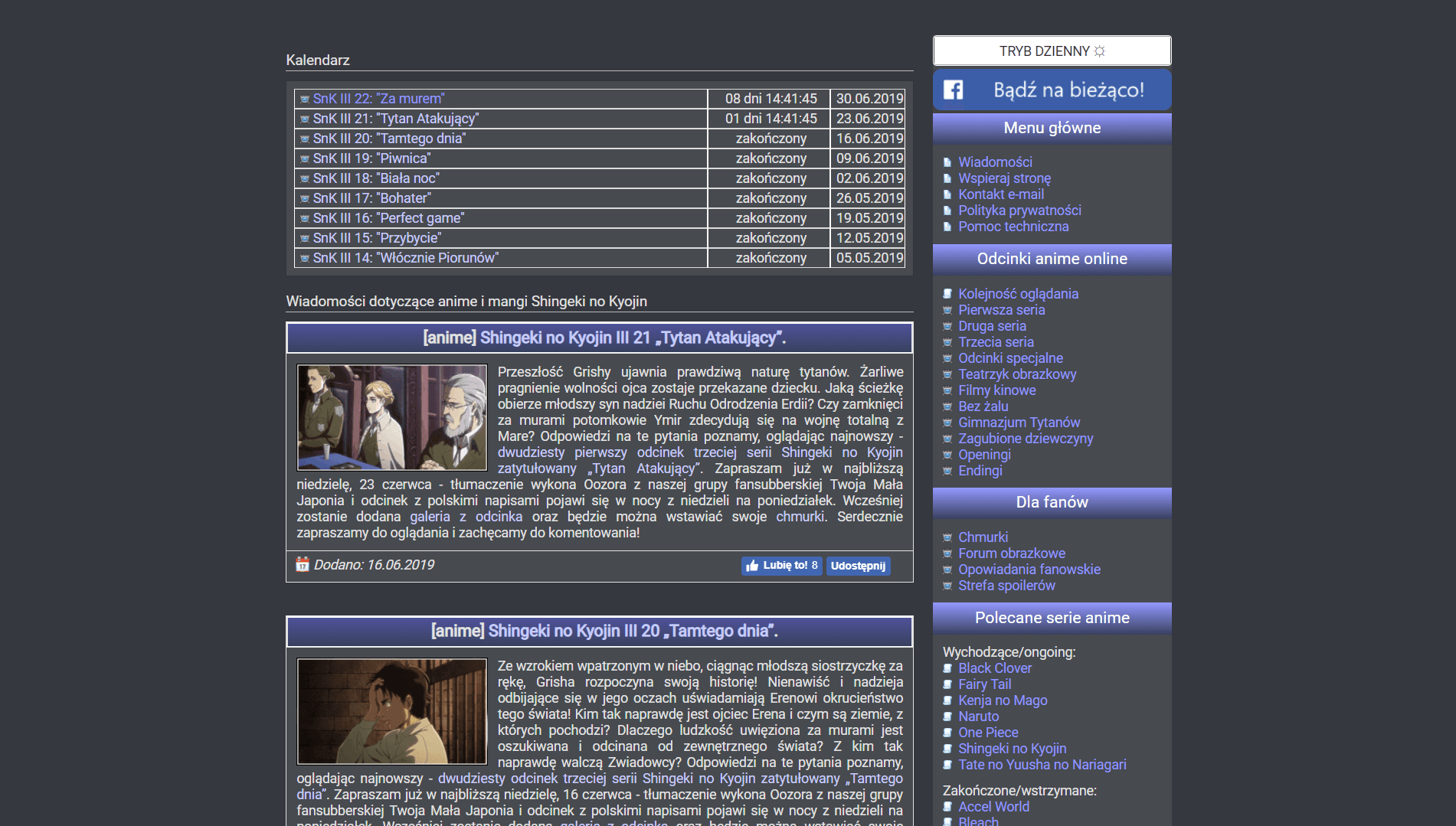Open Openingi link in sidebar

[984, 455]
